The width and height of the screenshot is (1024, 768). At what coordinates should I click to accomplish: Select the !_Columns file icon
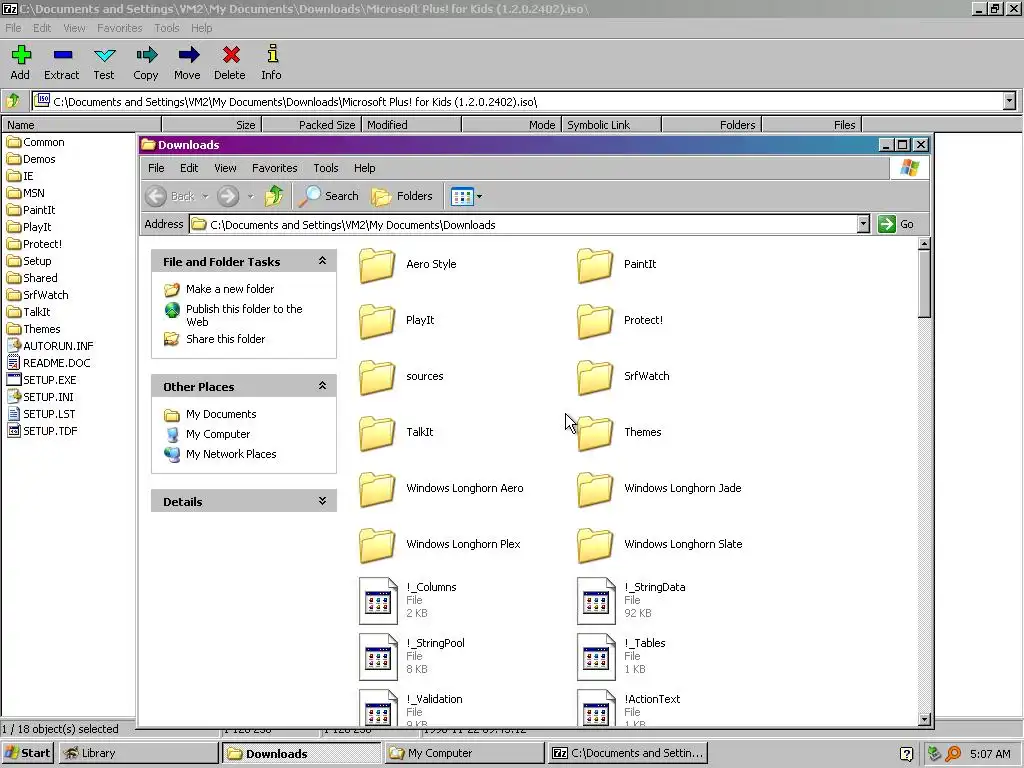[x=378, y=601]
